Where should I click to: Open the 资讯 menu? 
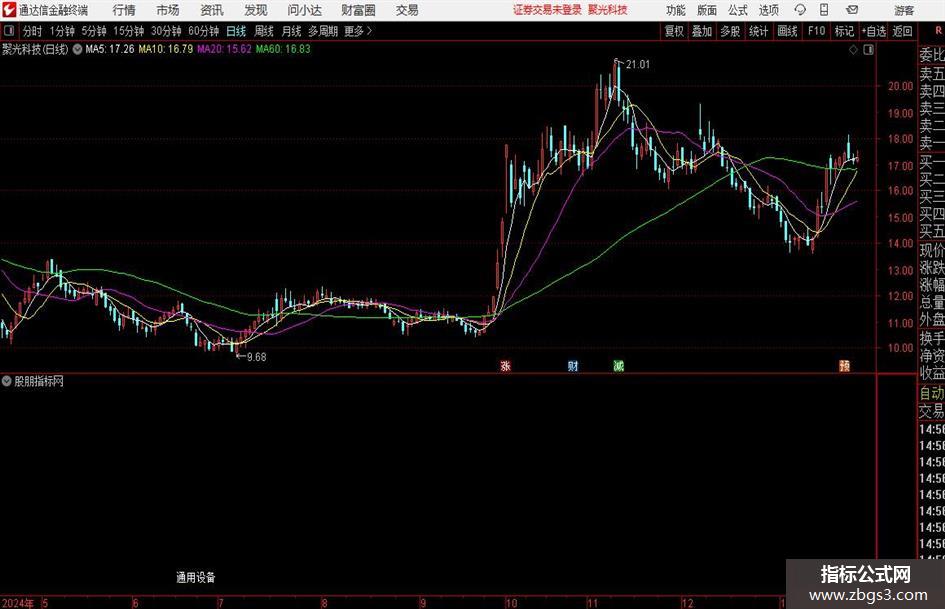(212, 10)
